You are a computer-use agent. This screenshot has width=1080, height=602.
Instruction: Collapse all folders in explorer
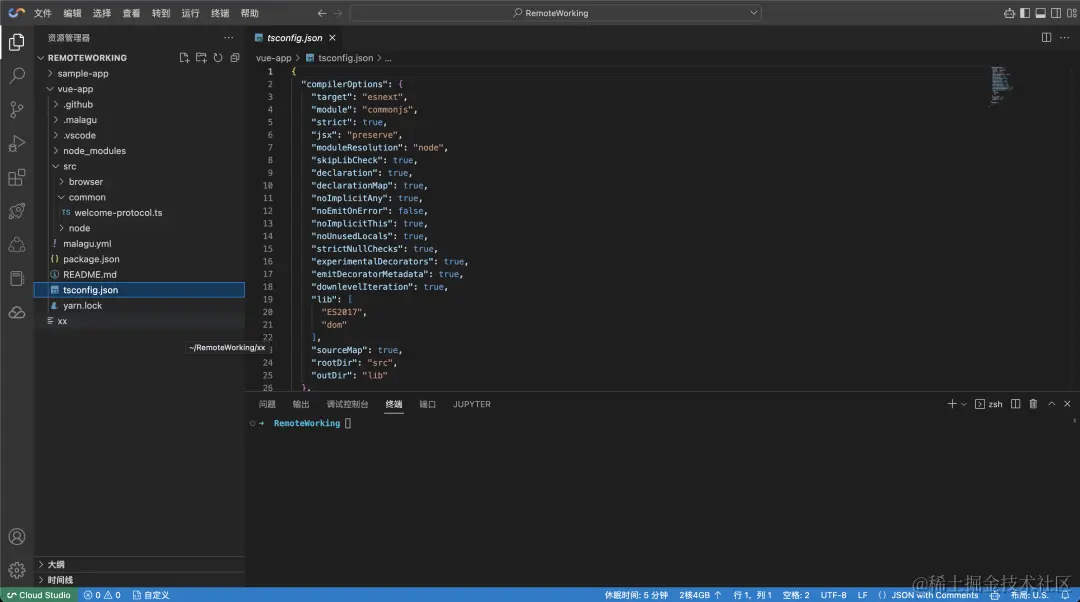(x=235, y=58)
